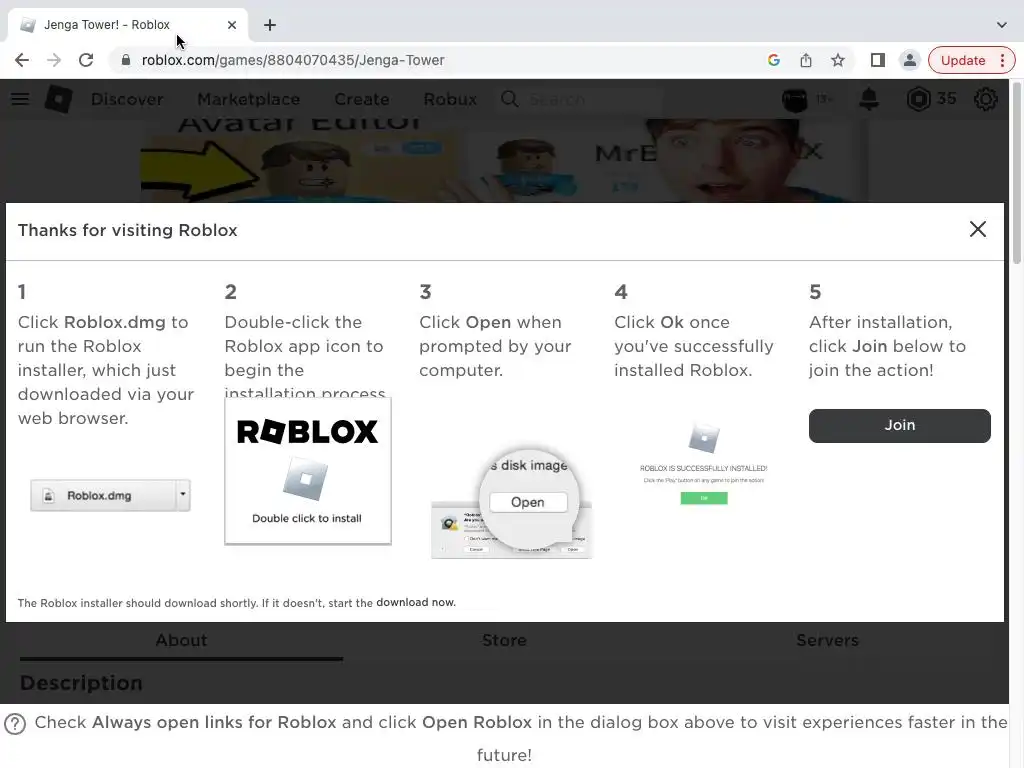The image size is (1024, 768).
Task: Close the Thanks for visiting Roblox dialog
Action: pos(978,229)
